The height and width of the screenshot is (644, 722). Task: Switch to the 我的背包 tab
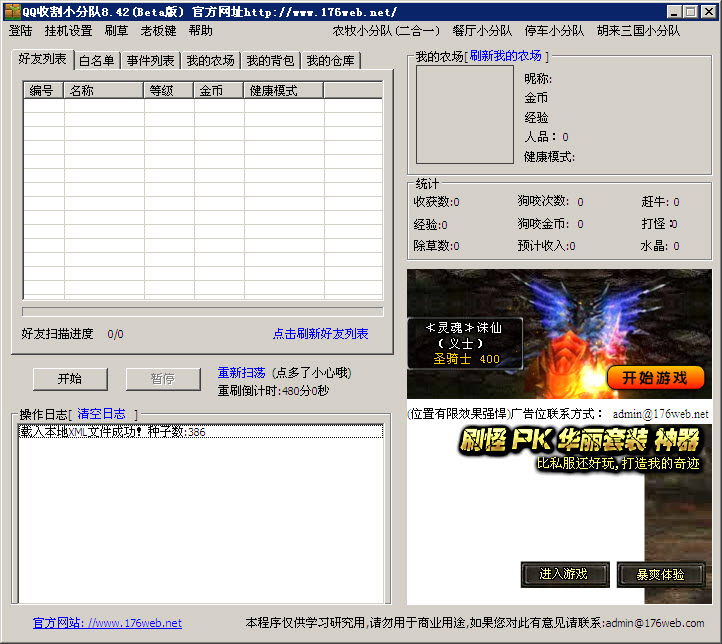click(270, 61)
